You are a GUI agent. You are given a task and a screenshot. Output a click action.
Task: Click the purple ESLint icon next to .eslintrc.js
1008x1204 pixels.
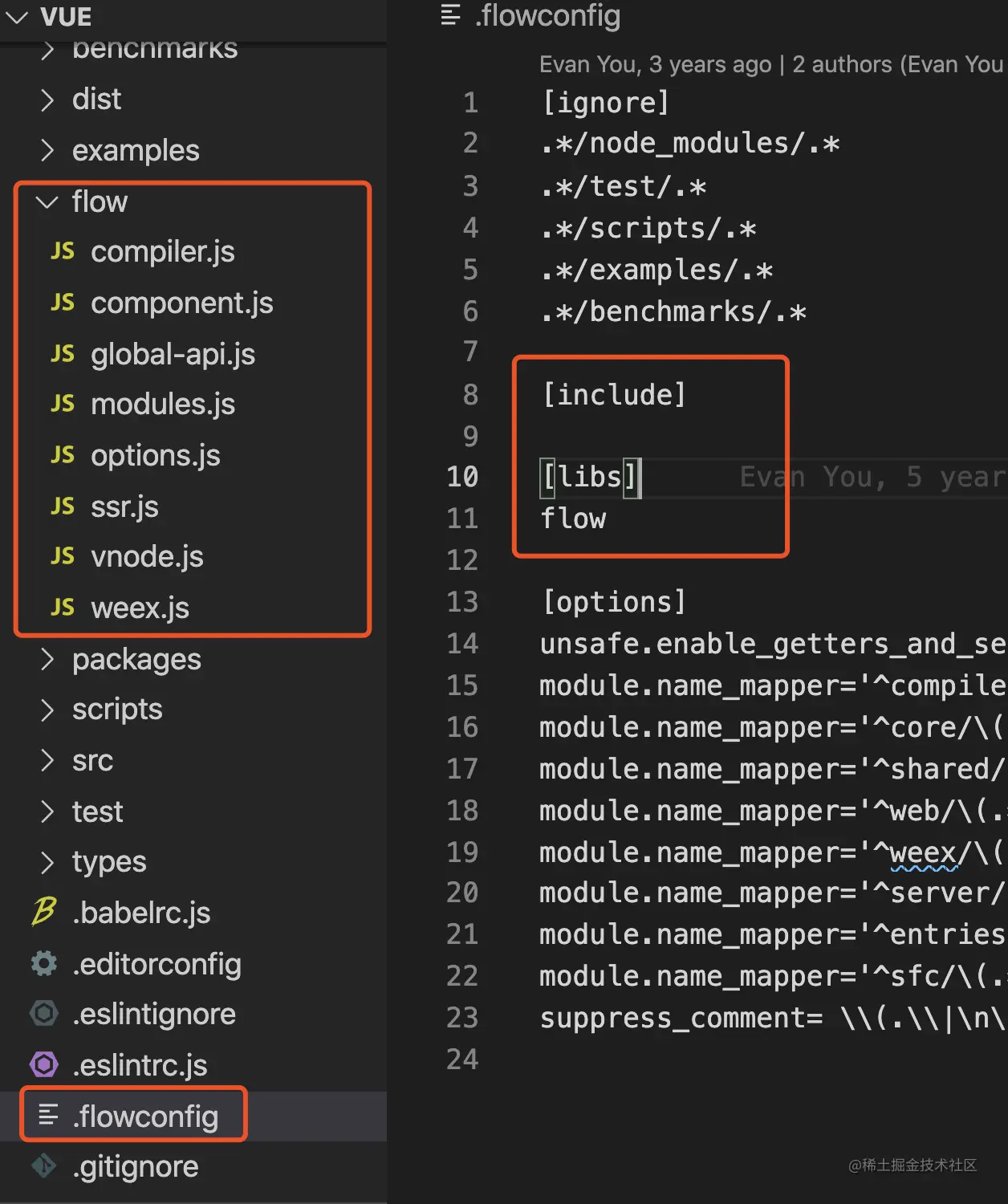pyautogui.click(x=44, y=1065)
